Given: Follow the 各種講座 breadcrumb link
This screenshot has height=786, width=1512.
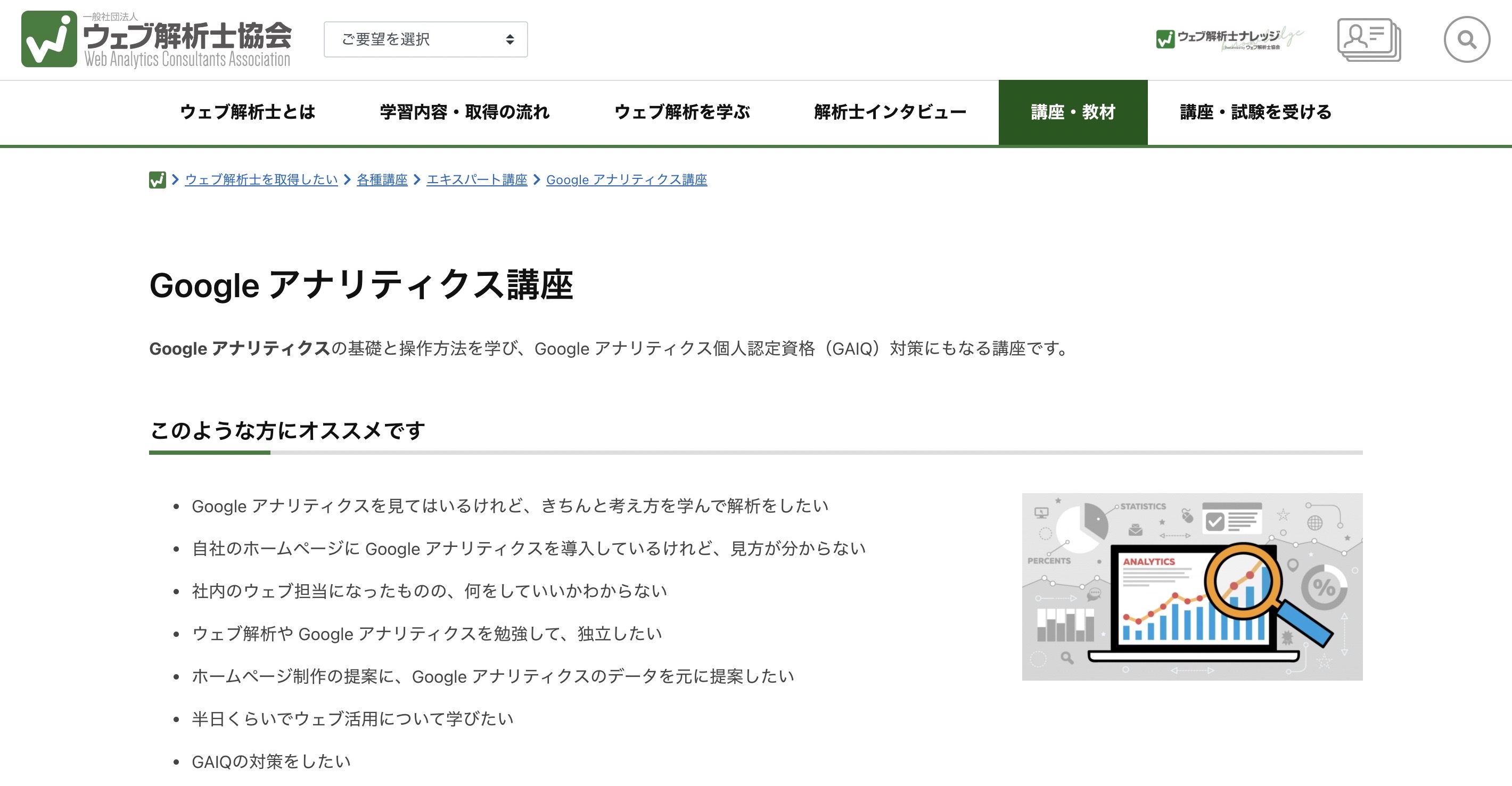Looking at the screenshot, I should 382,179.
